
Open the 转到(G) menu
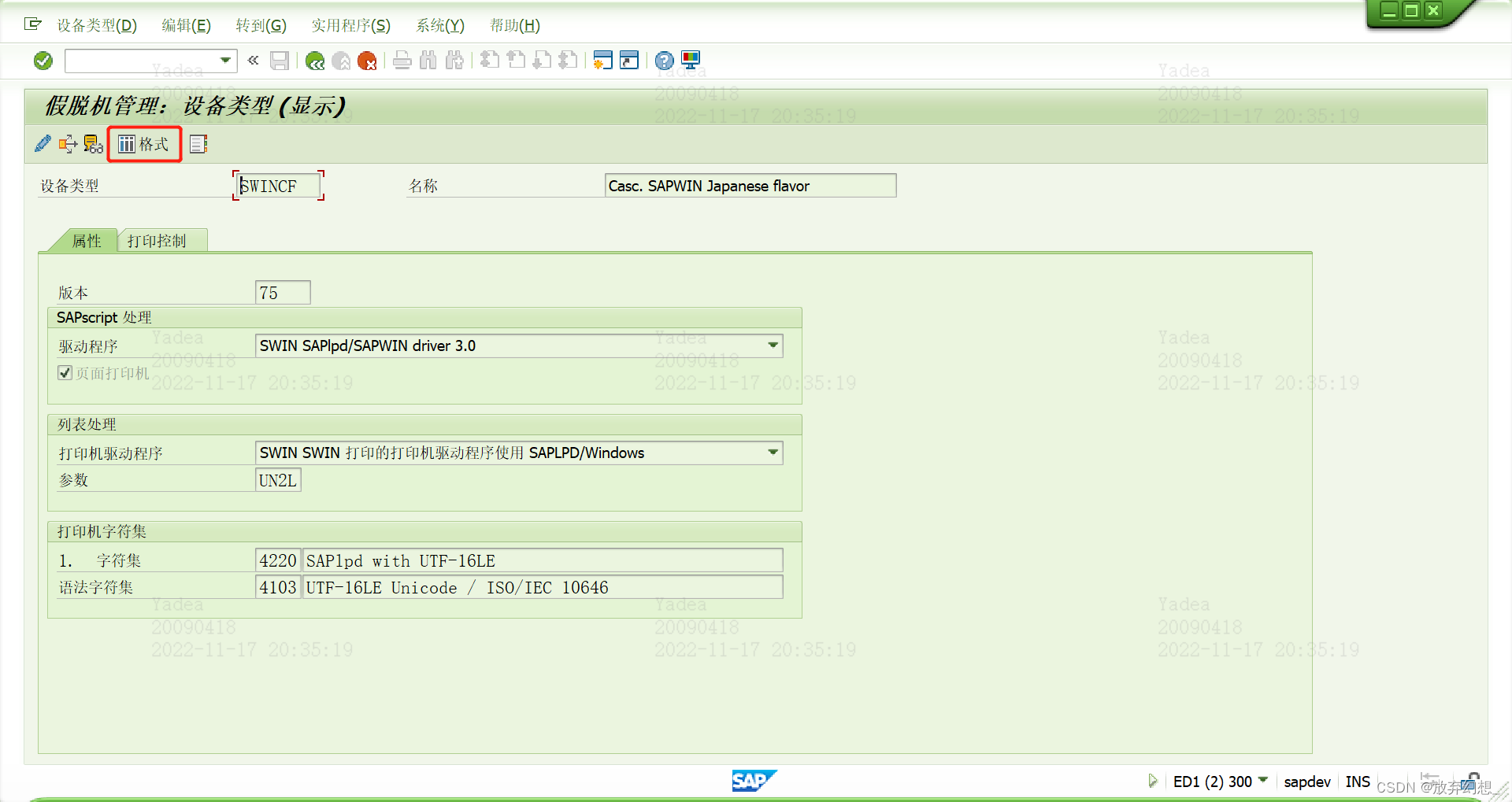(261, 26)
